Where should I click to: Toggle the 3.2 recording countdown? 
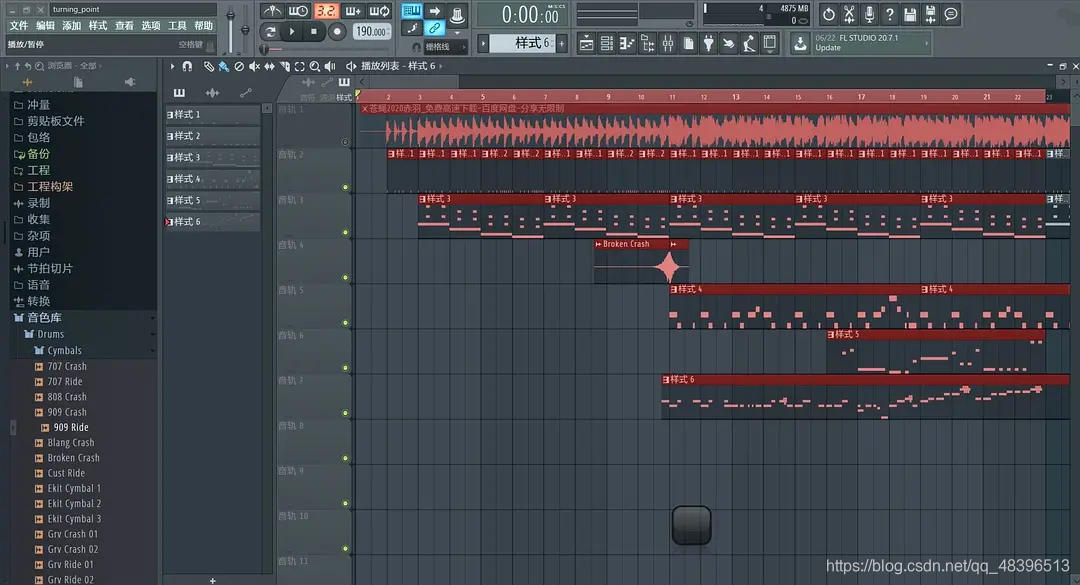point(325,11)
